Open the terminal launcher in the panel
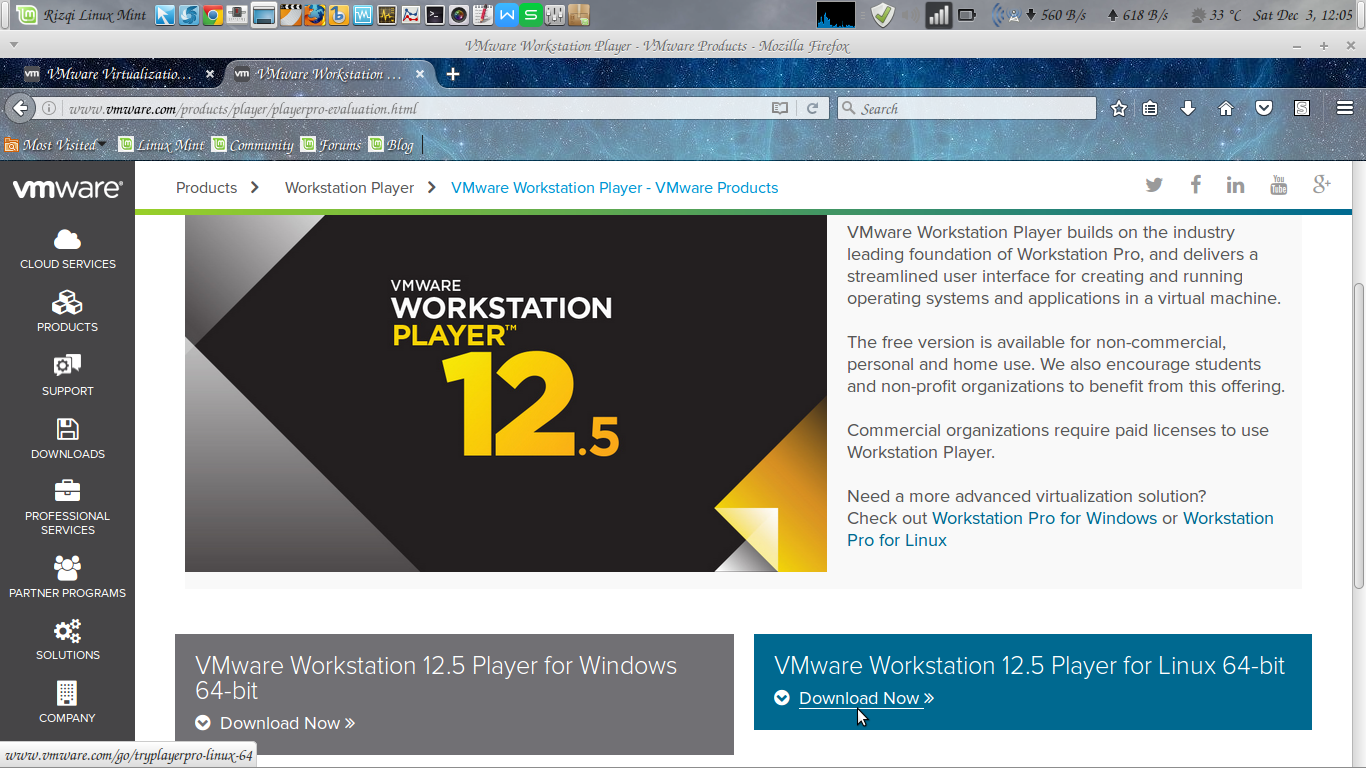Image resolution: width=1366 pixels, height=768 pixels. (x=435, y=15)
